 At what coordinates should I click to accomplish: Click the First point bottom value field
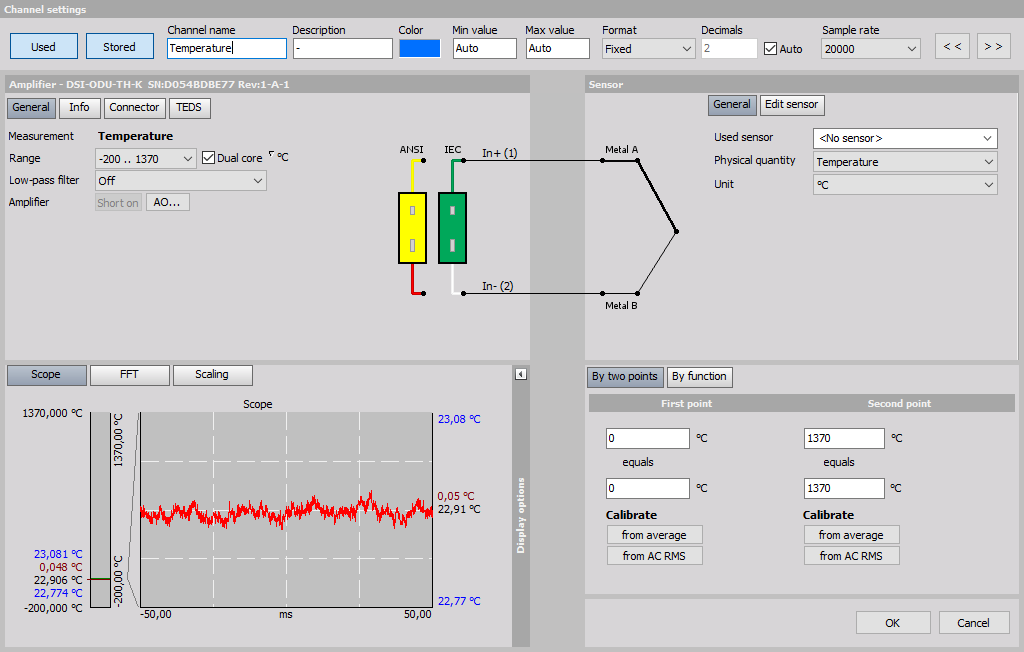point(648,489)
